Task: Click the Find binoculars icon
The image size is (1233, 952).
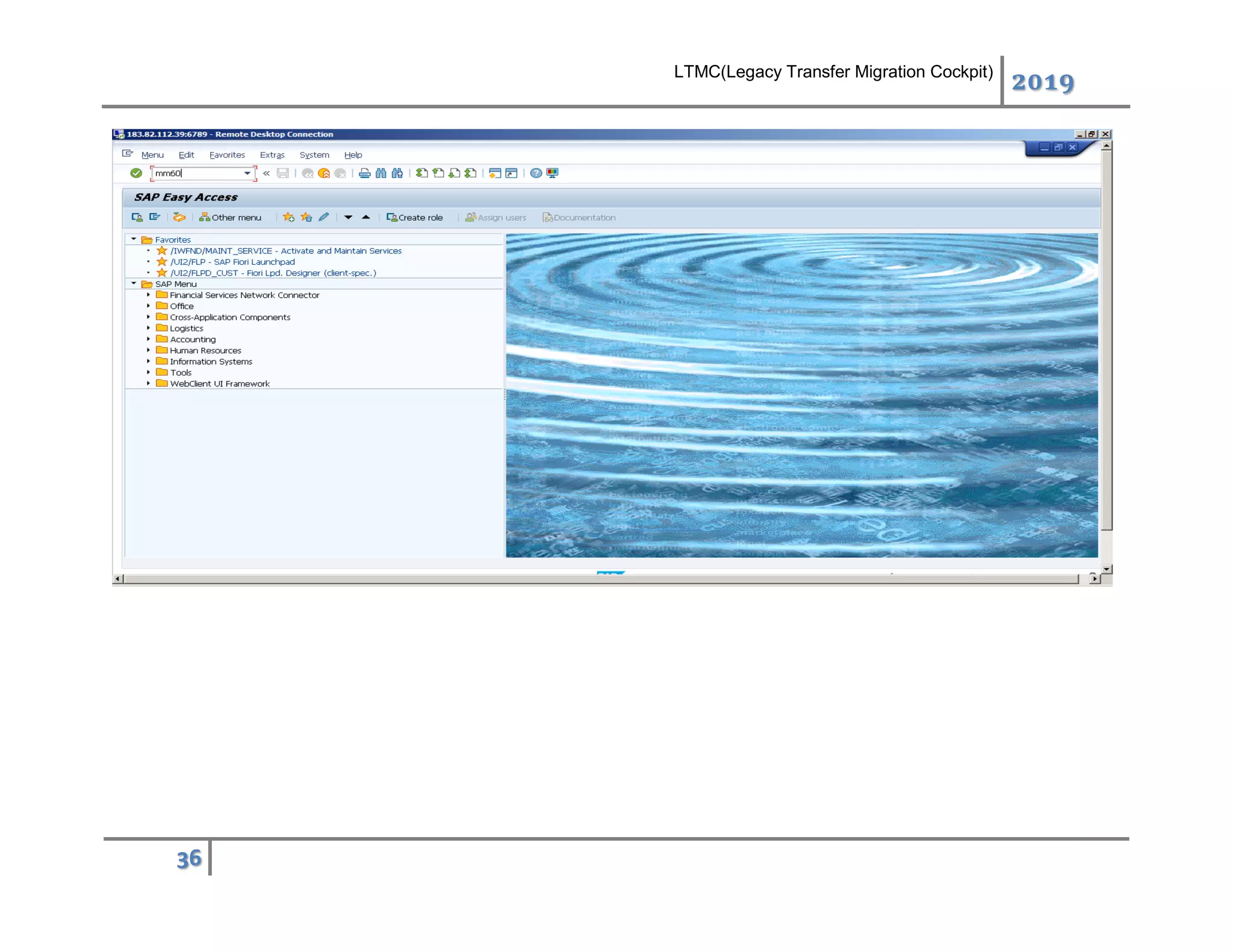Action: [x=380, y=173]
